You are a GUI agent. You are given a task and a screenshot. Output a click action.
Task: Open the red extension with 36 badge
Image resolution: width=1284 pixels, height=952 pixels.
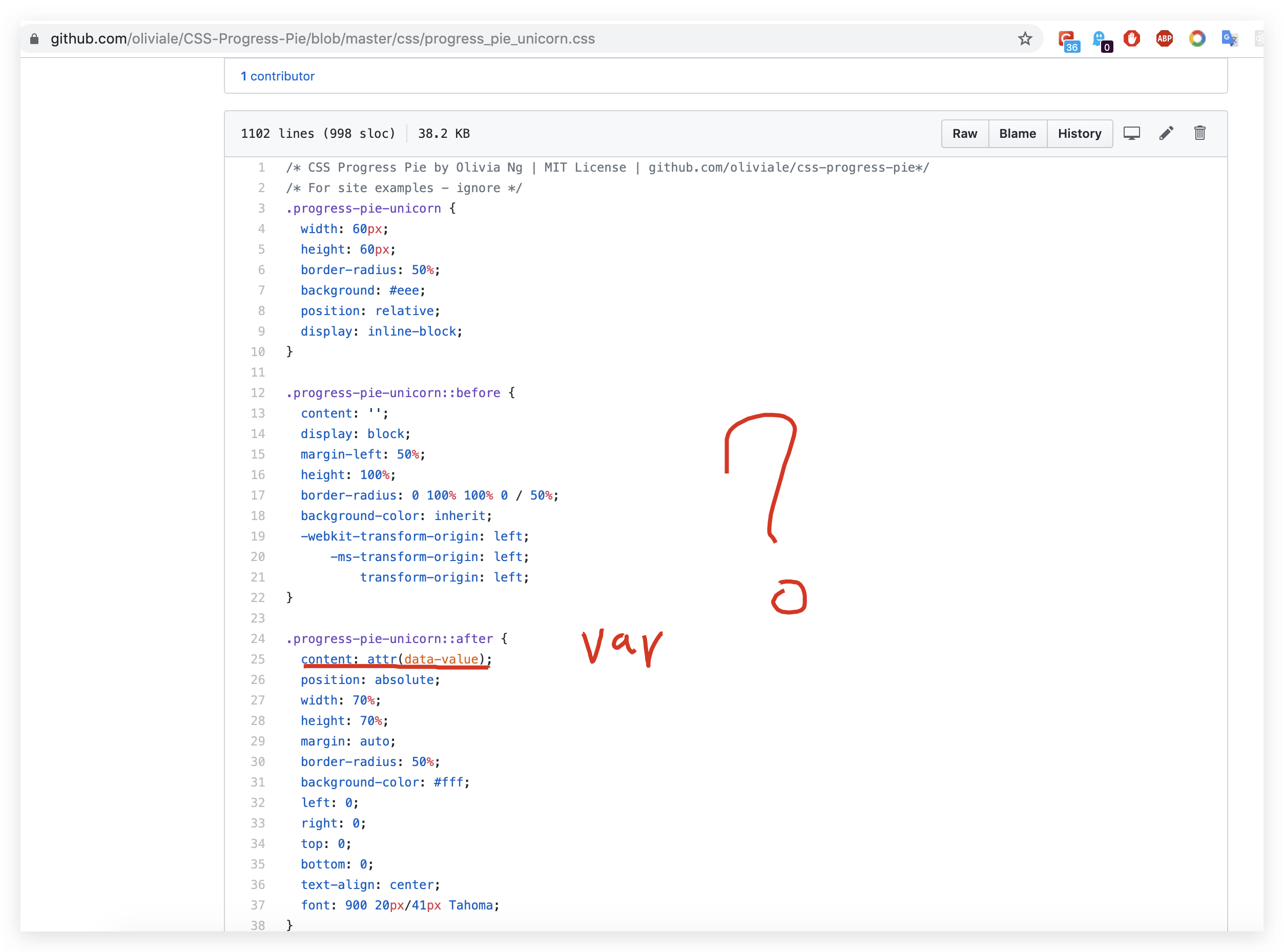pos(1068,40)
